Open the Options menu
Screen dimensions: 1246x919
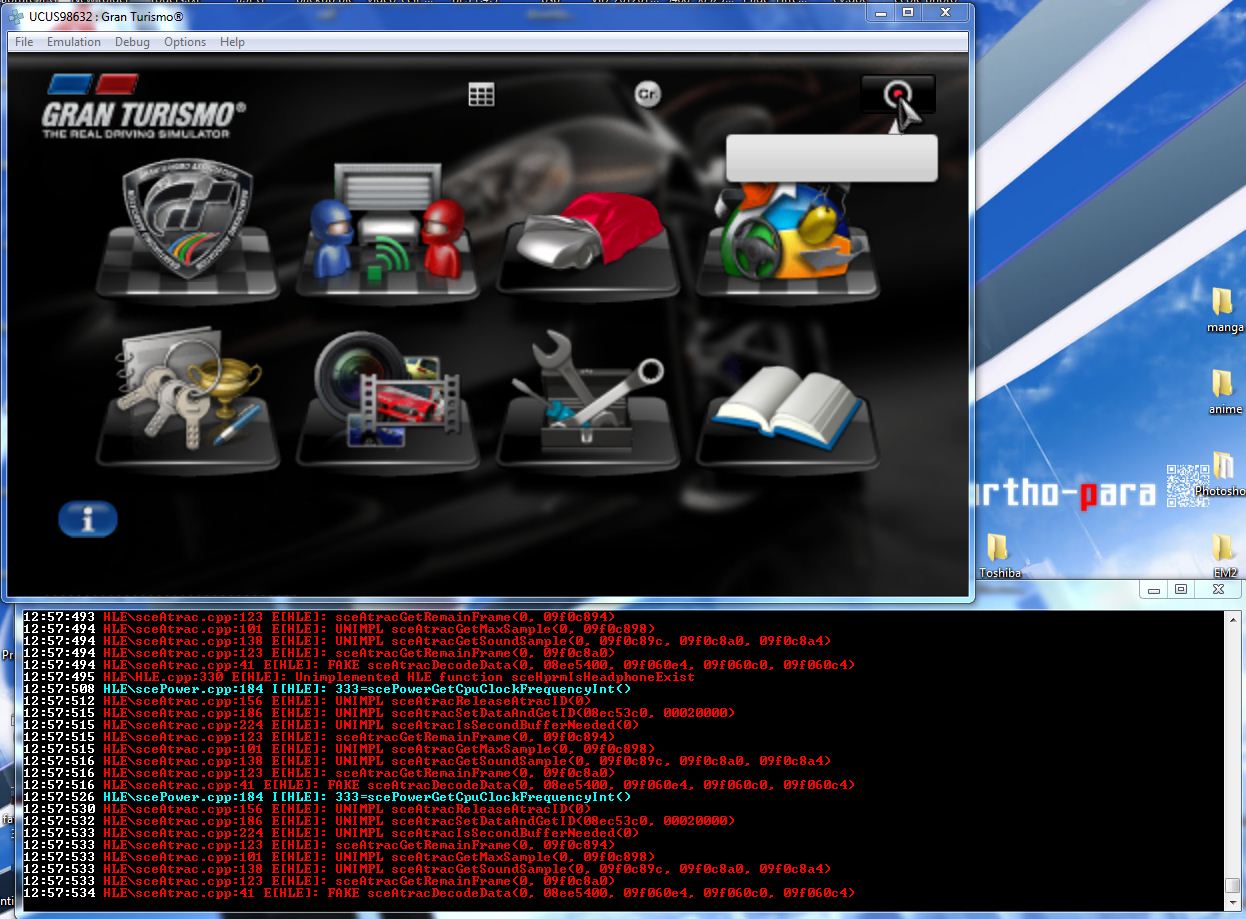coord(185,42)
